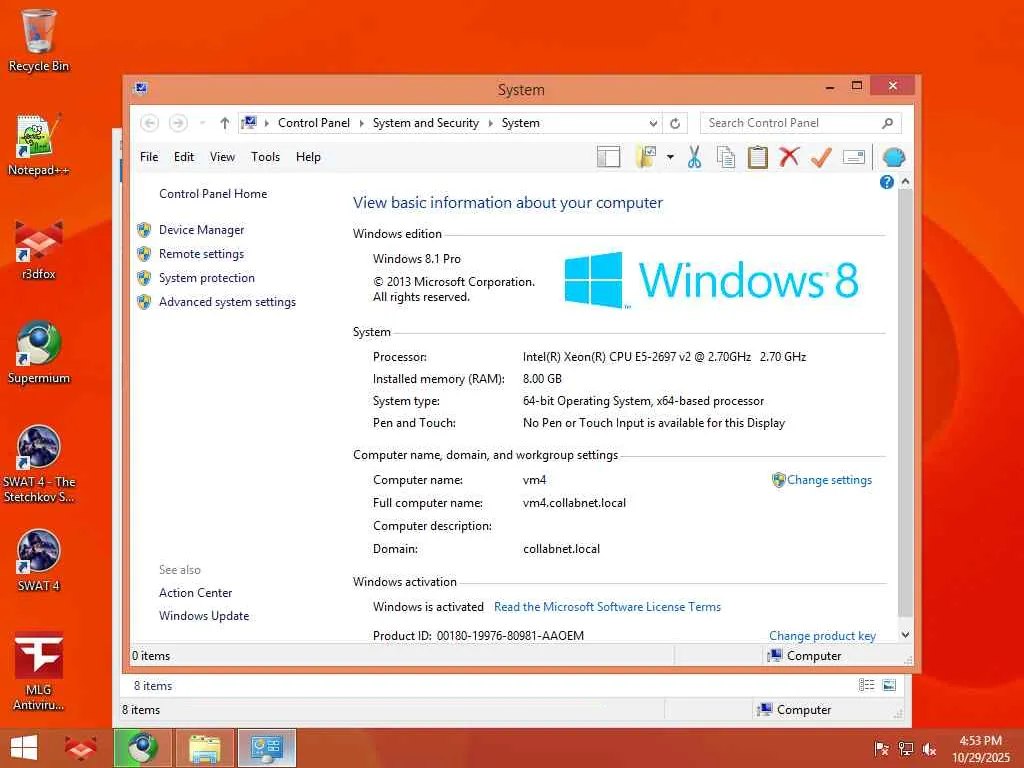This screenshot has height=768, width=1024.
Task: Open the System window title bar icon
Action: [x=140, y=88]
